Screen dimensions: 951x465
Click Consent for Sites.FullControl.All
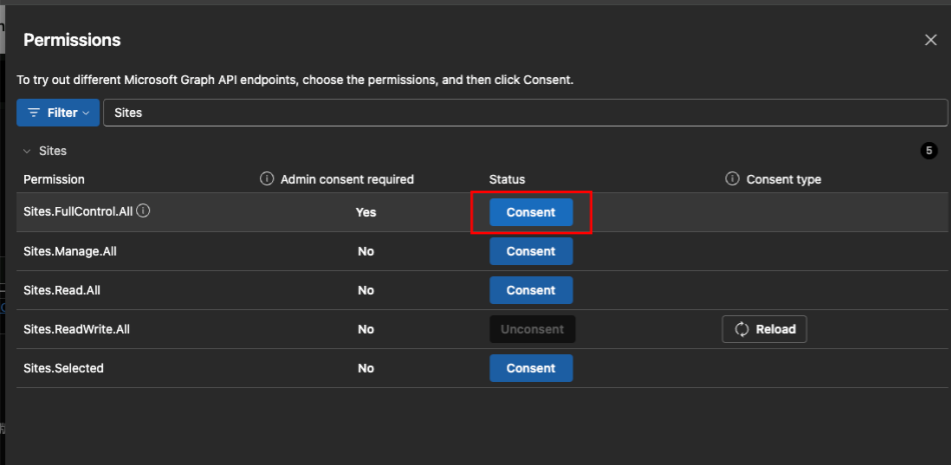click(531, 212)
